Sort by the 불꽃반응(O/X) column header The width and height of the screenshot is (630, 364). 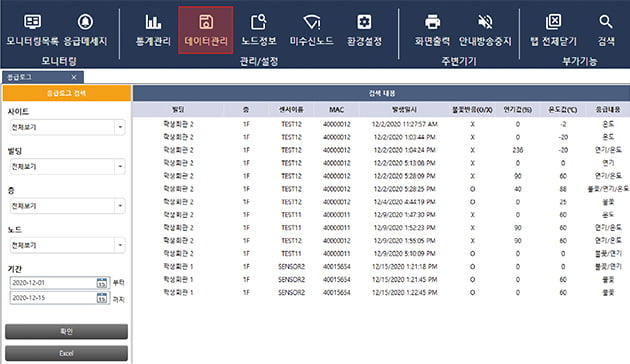472,109
